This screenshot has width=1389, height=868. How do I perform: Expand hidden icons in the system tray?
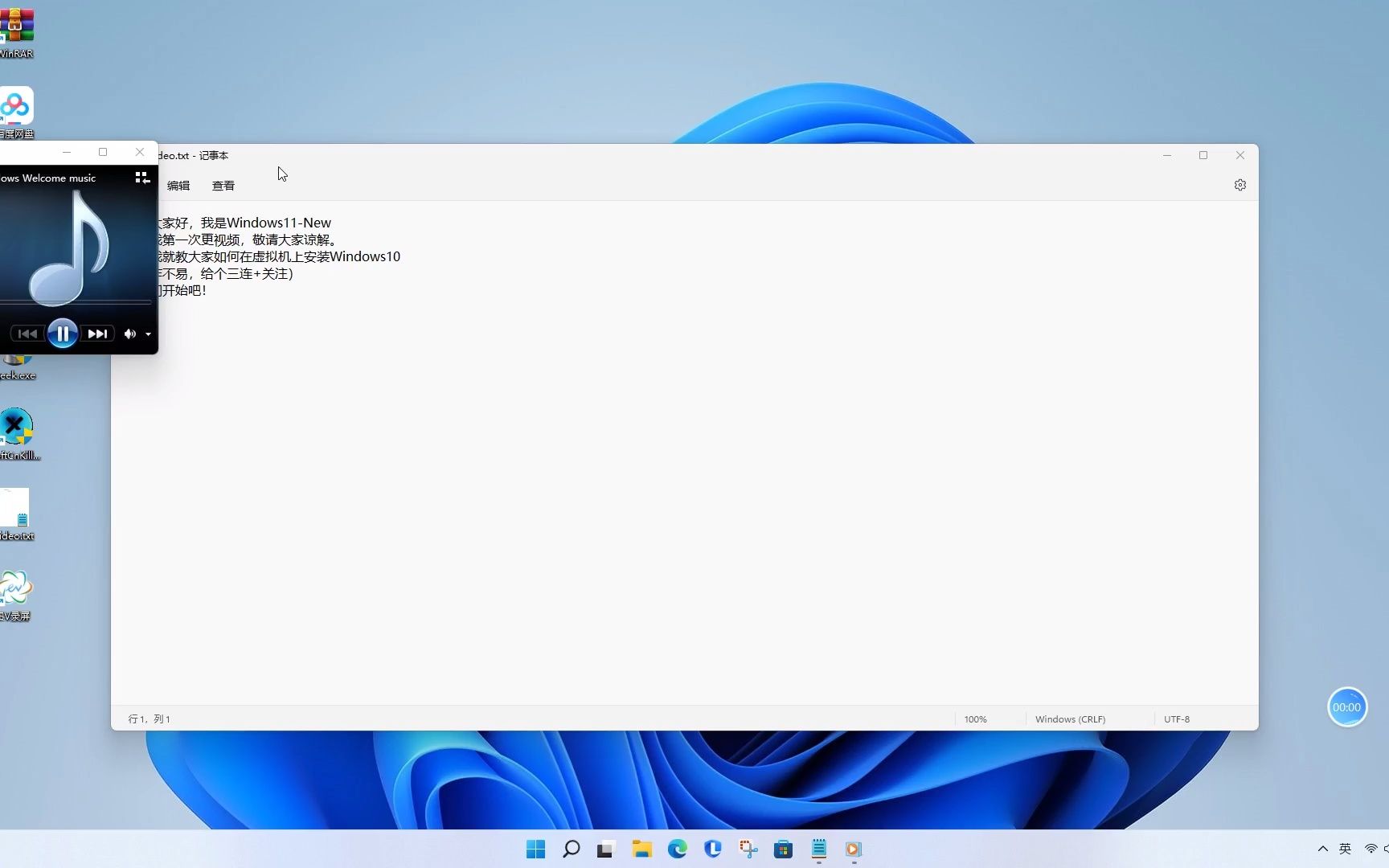click(1322, 848)
